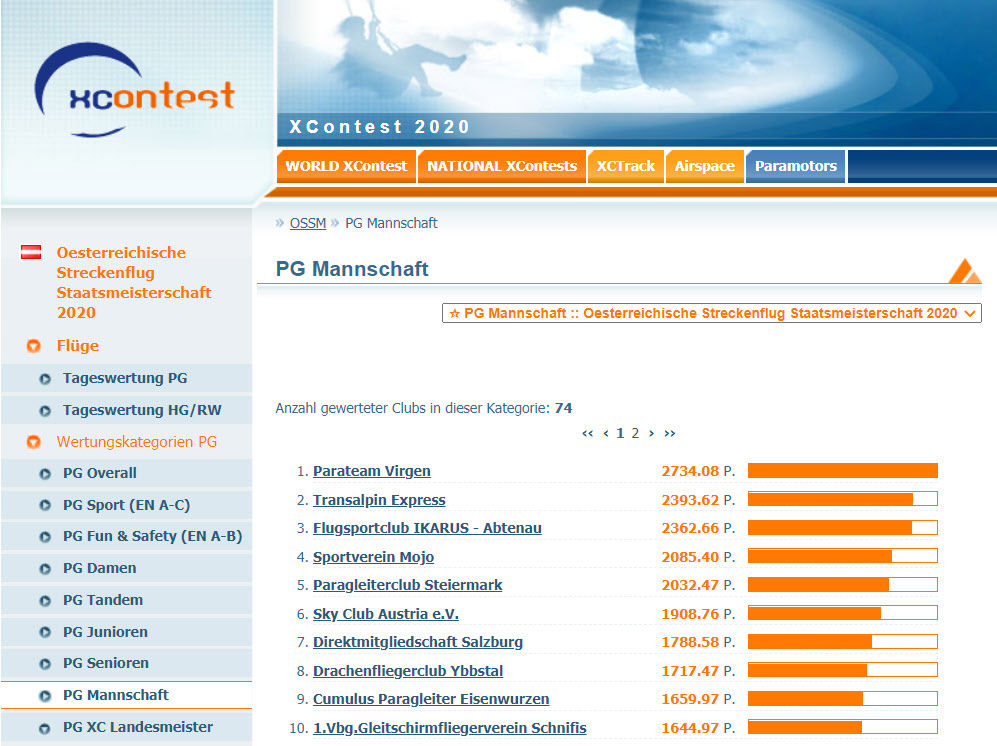997x746 pixels.
Task: Switch to the XCTrack tab
Action: tap(626, 167)
